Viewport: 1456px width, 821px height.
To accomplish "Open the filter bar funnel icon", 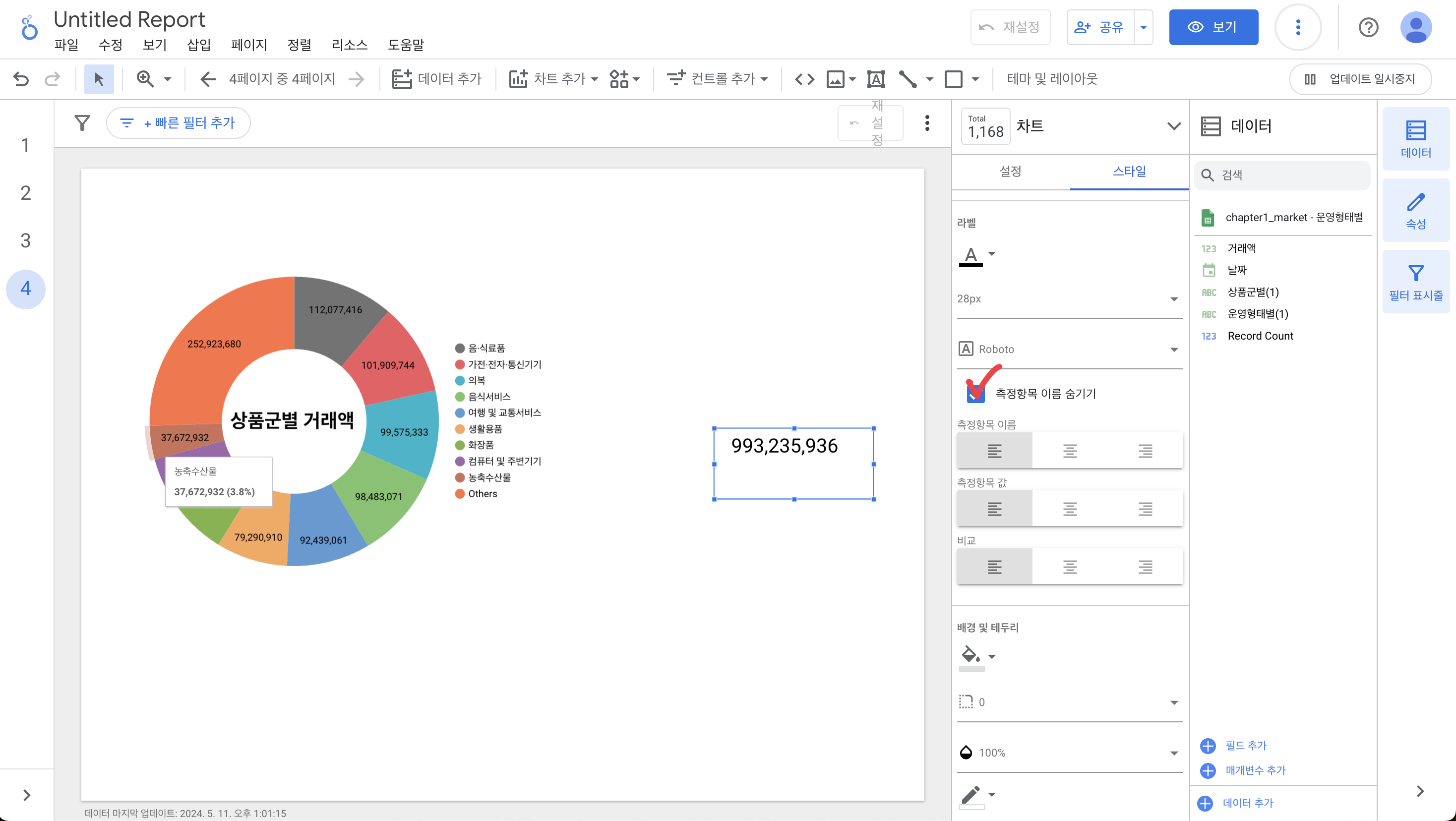I will tap(82, 122).
